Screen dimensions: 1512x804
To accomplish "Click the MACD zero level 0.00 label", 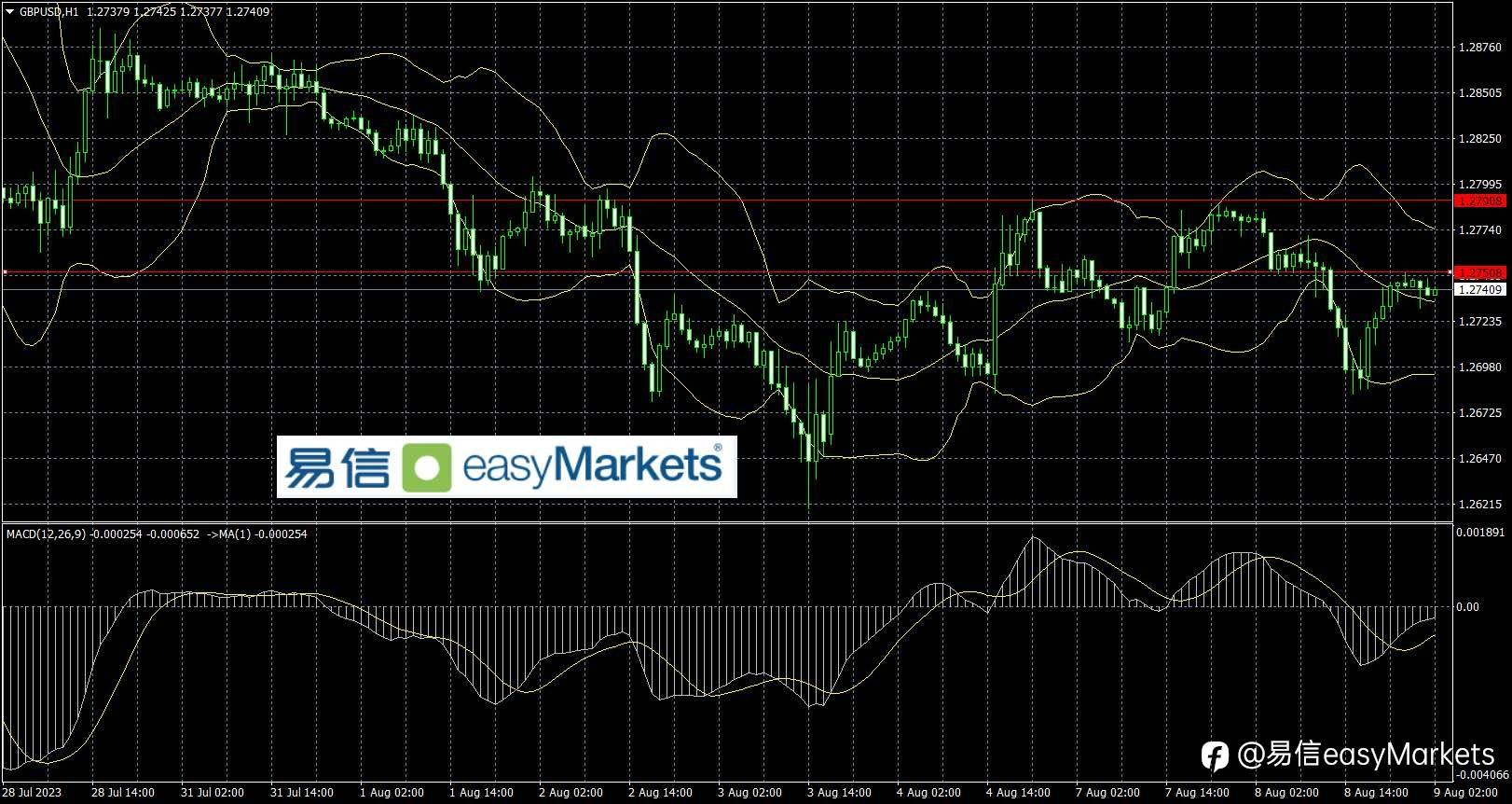I will pyautogui.click(x=1469, y=606).
